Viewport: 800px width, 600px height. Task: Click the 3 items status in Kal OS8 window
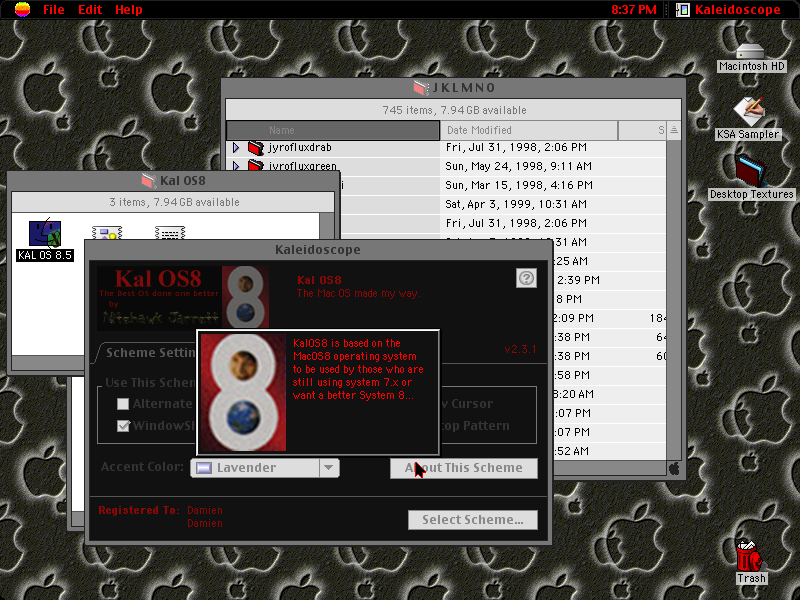(174, 202)
